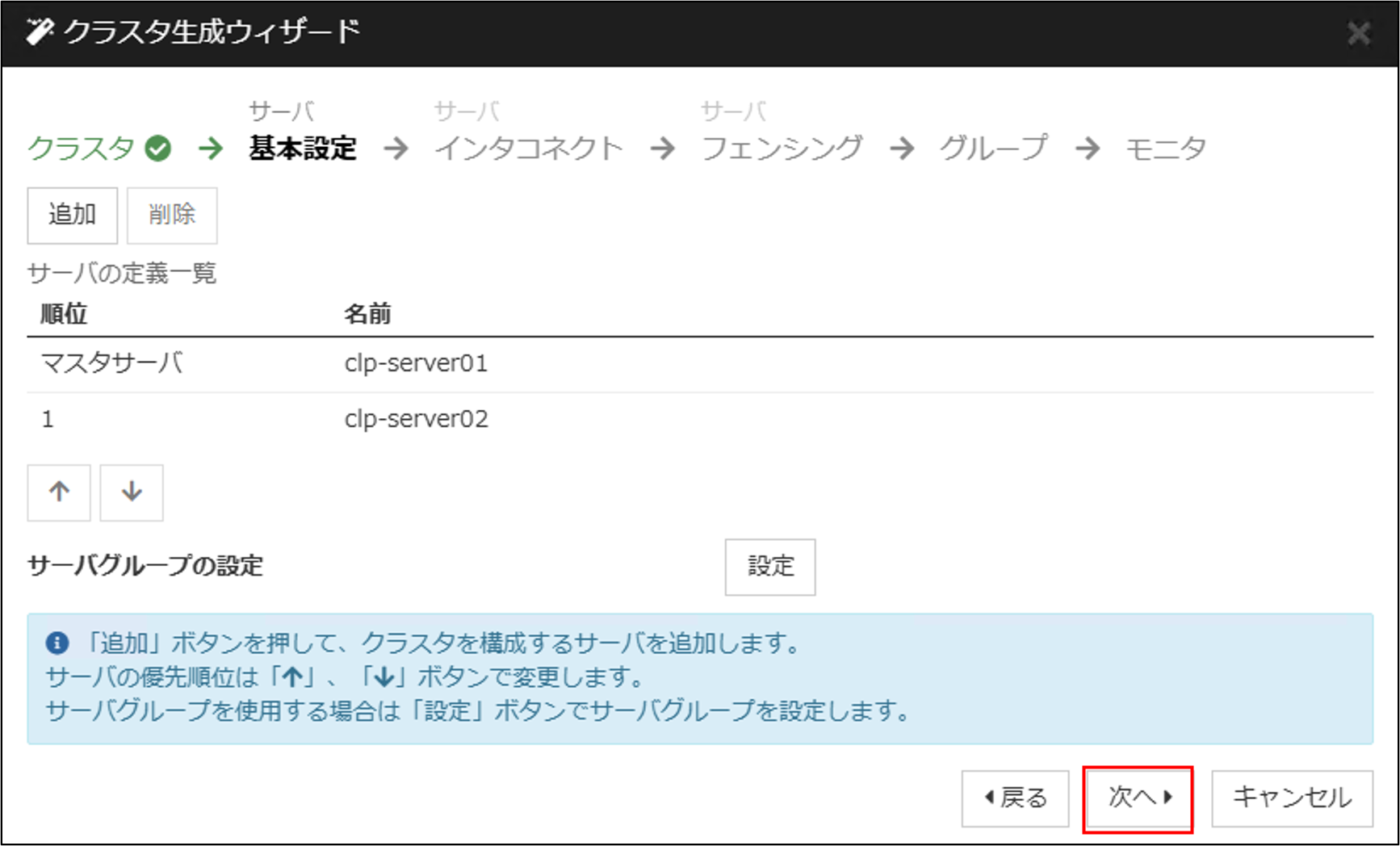Go back with the 戻る button

(1015, 798)
